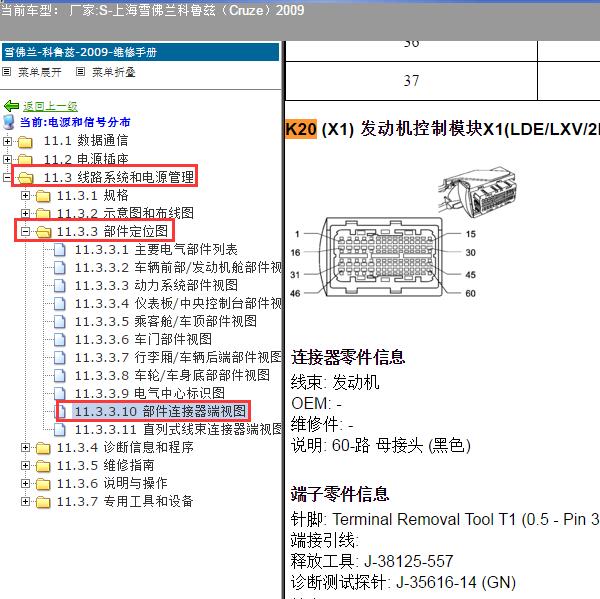Click the 菜单展开 expand-all button

(x=39, y=72)
